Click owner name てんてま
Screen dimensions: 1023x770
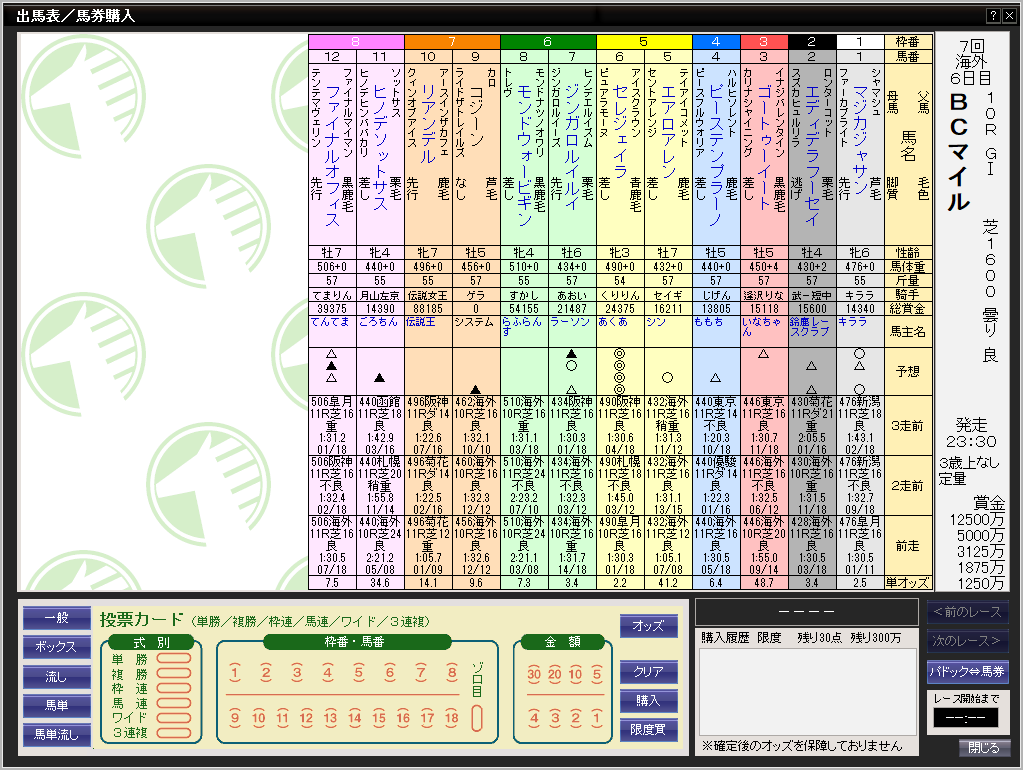329,322
